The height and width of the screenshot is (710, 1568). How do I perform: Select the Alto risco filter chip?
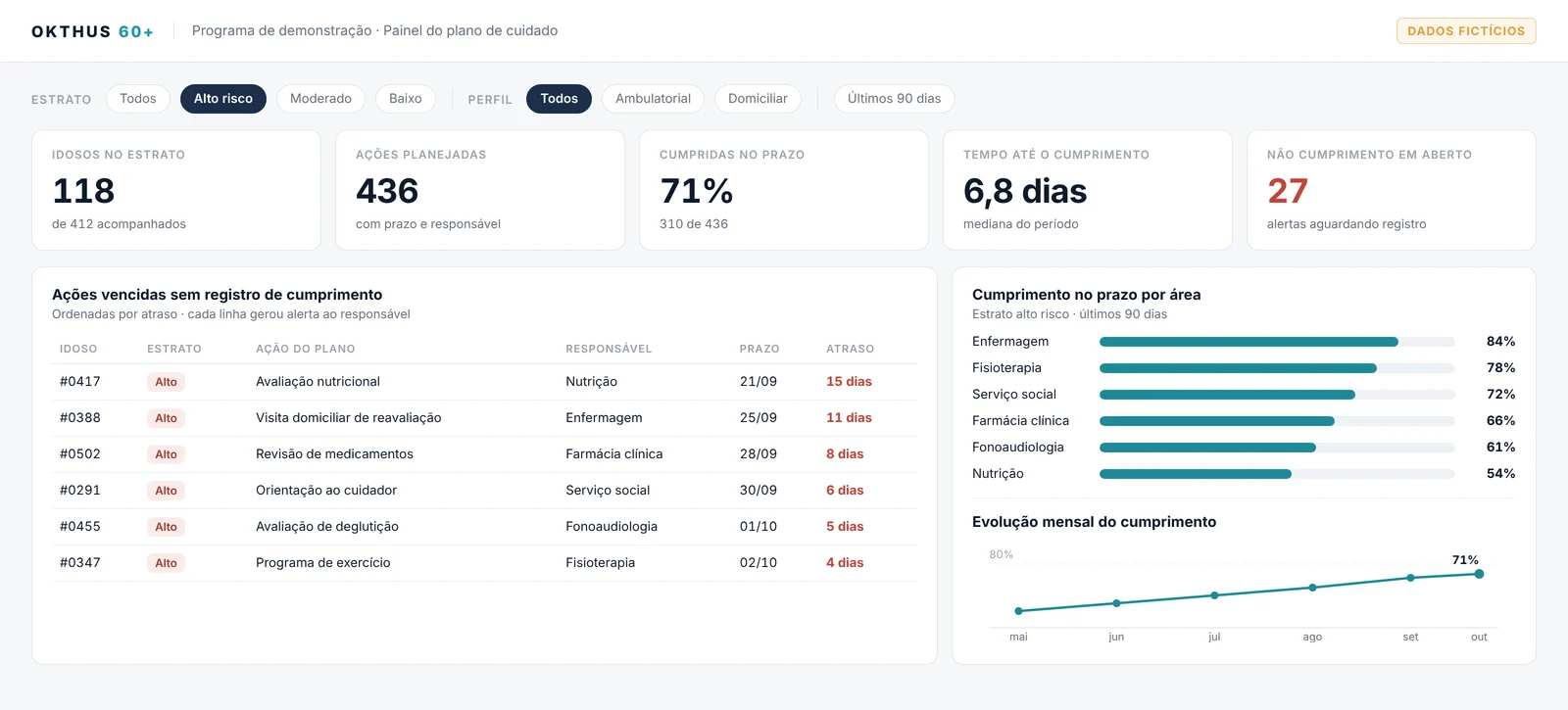click(223, 99)
